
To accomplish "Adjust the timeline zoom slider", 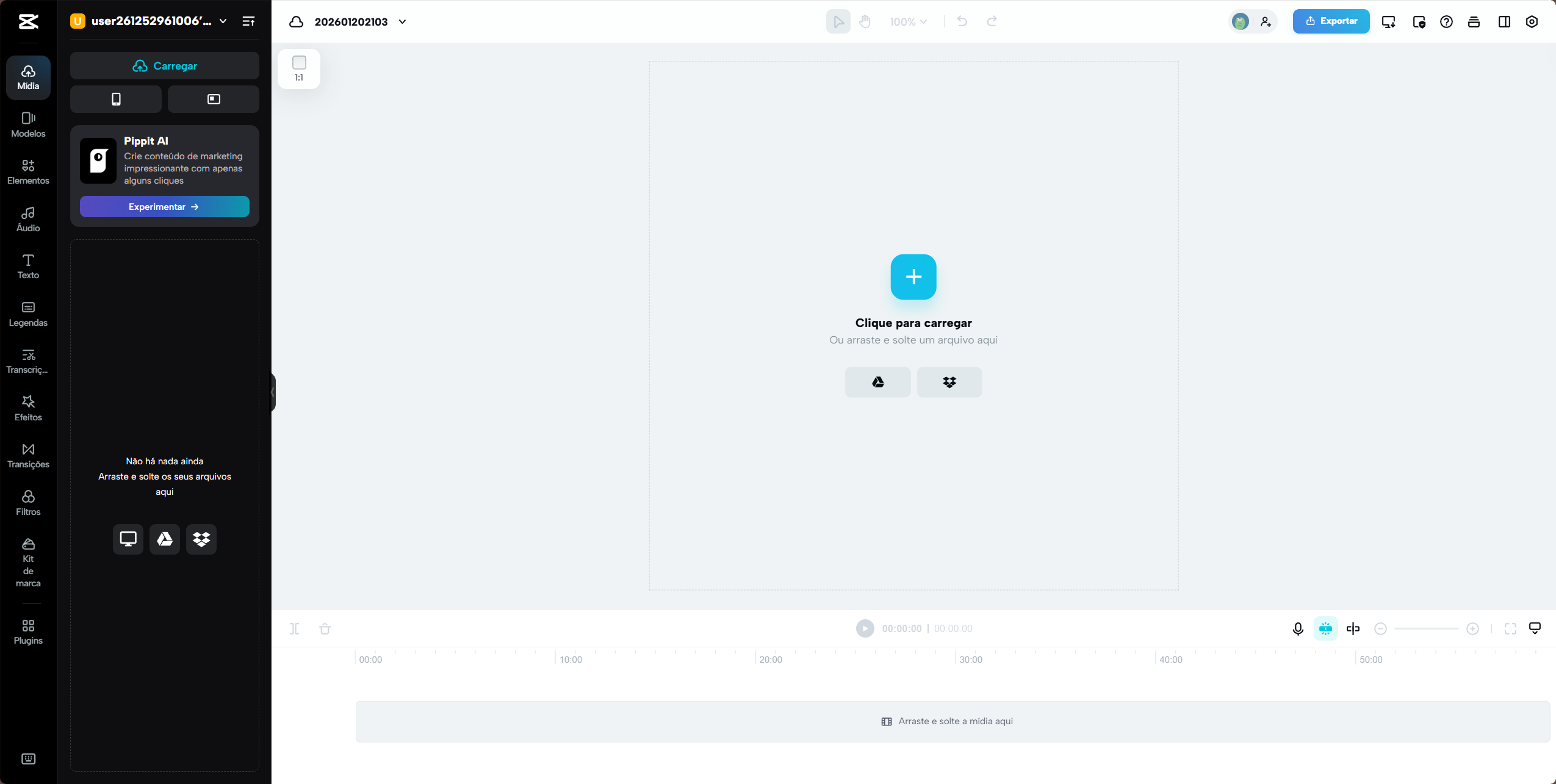I will pyautogui.click(x=1426, y=628).
